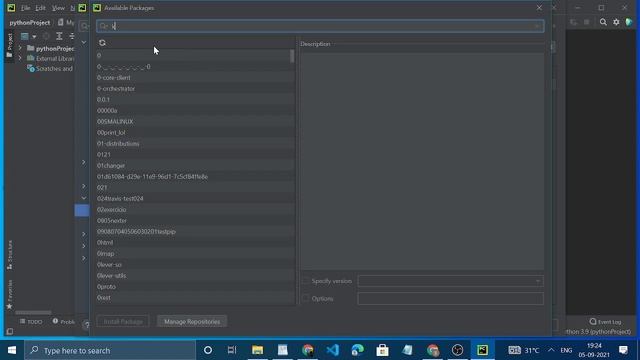
Task: Select the 00SMALINUX package row
Action: tap(196, 122)
